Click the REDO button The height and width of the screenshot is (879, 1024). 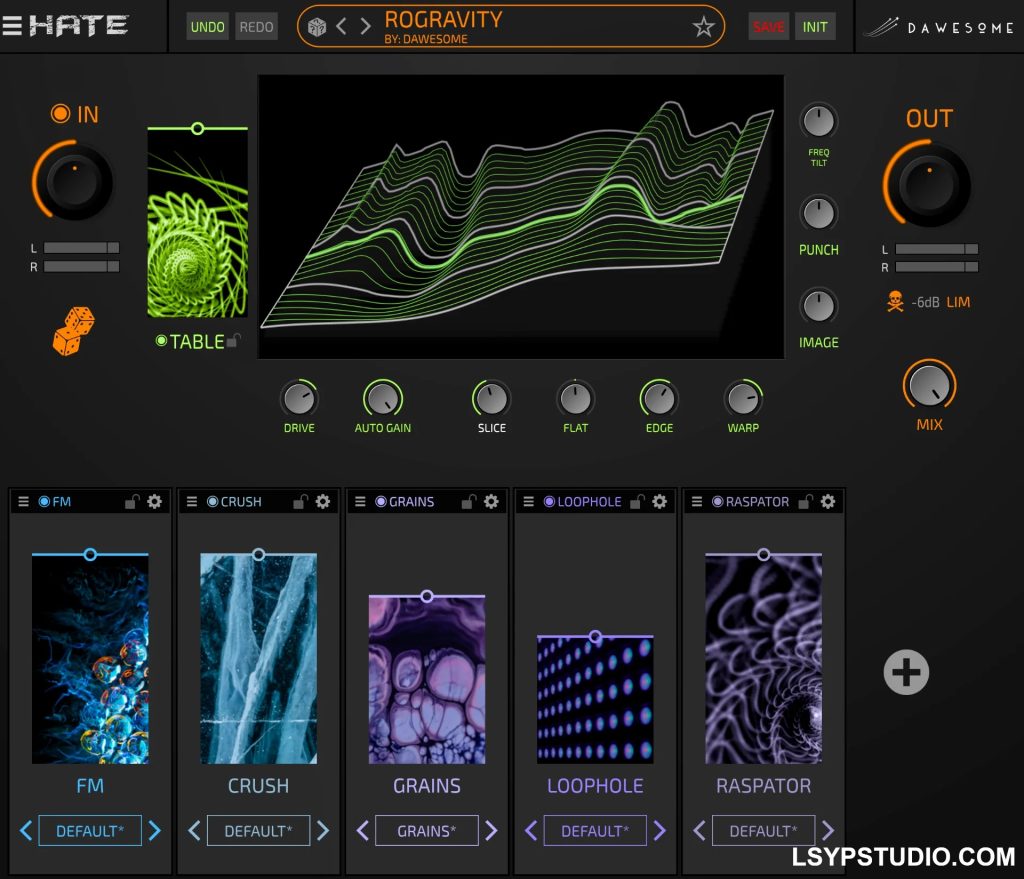pos(256,27)
